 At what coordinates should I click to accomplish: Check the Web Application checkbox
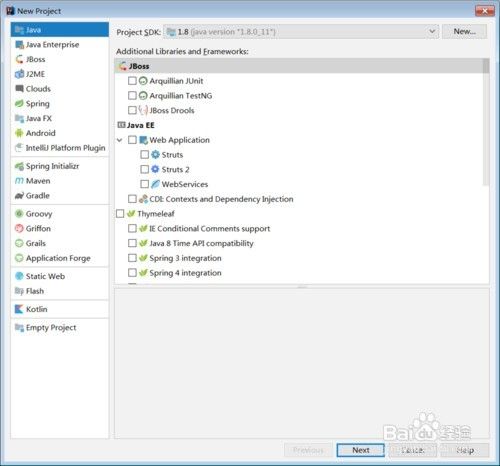pos(132,140)
